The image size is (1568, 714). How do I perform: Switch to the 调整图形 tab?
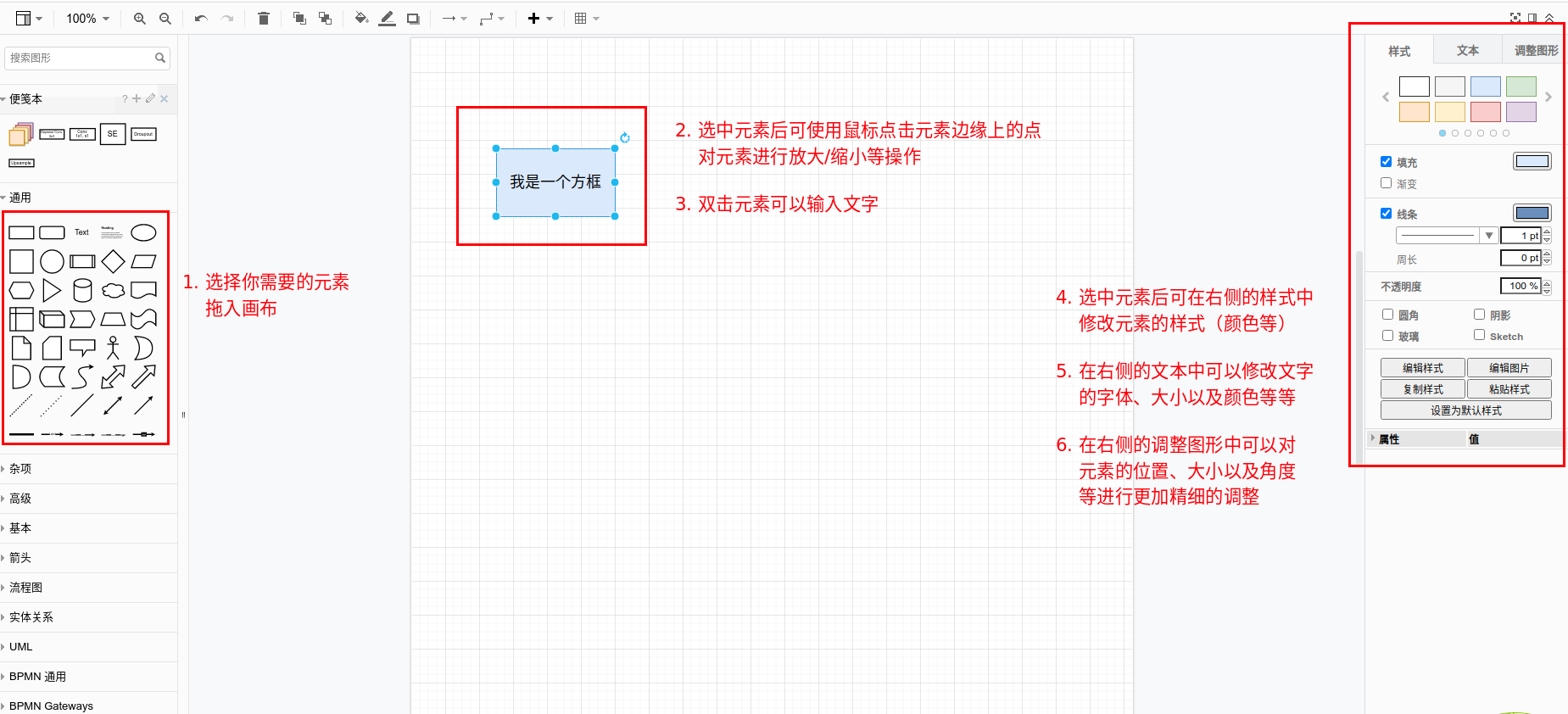click(x=1536, y=51)
